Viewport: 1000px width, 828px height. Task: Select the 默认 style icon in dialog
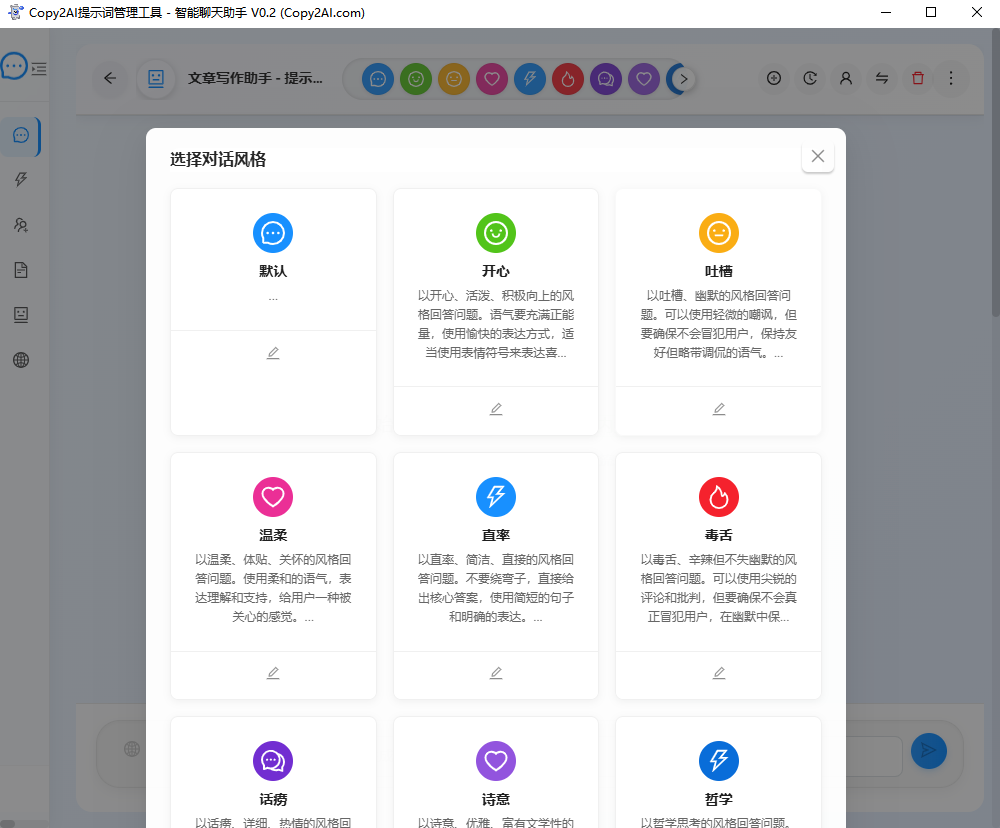[x=273, y=233]
